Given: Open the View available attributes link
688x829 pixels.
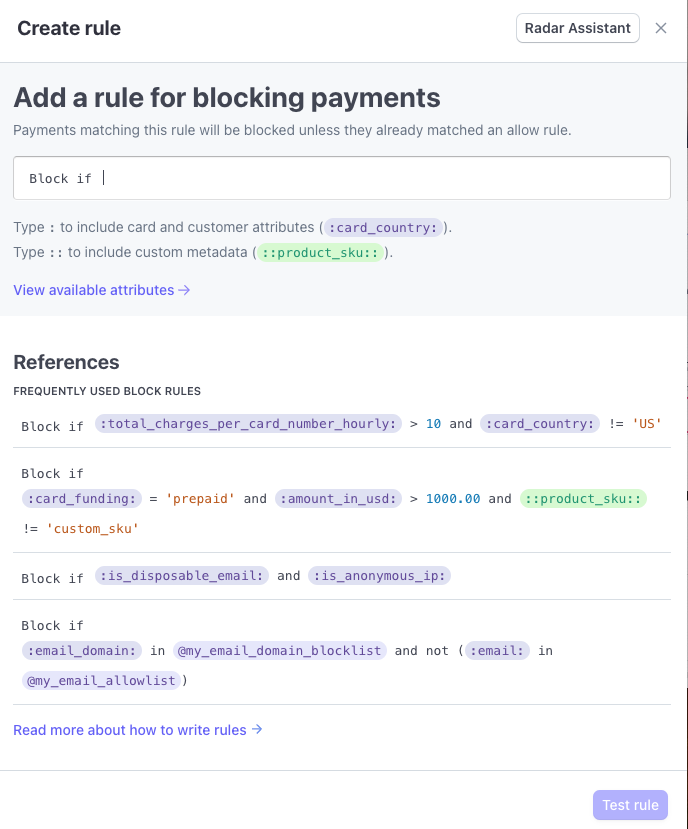Looking at the screenshot, I should (x=101, y=290).
